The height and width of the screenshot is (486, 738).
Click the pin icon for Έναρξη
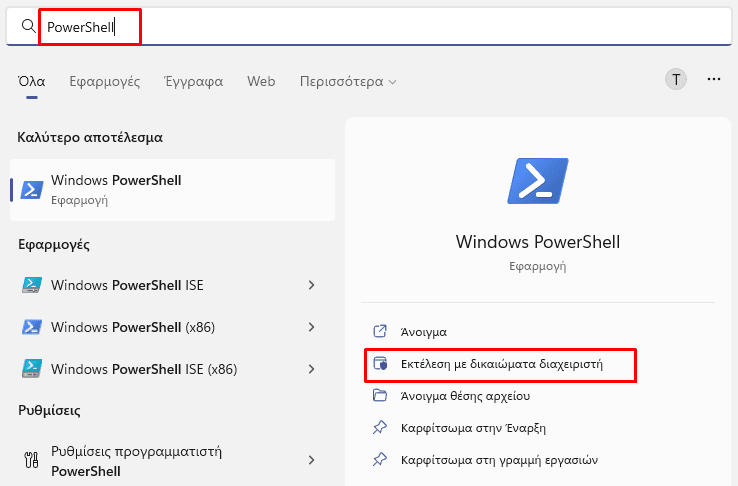(380, 427)
